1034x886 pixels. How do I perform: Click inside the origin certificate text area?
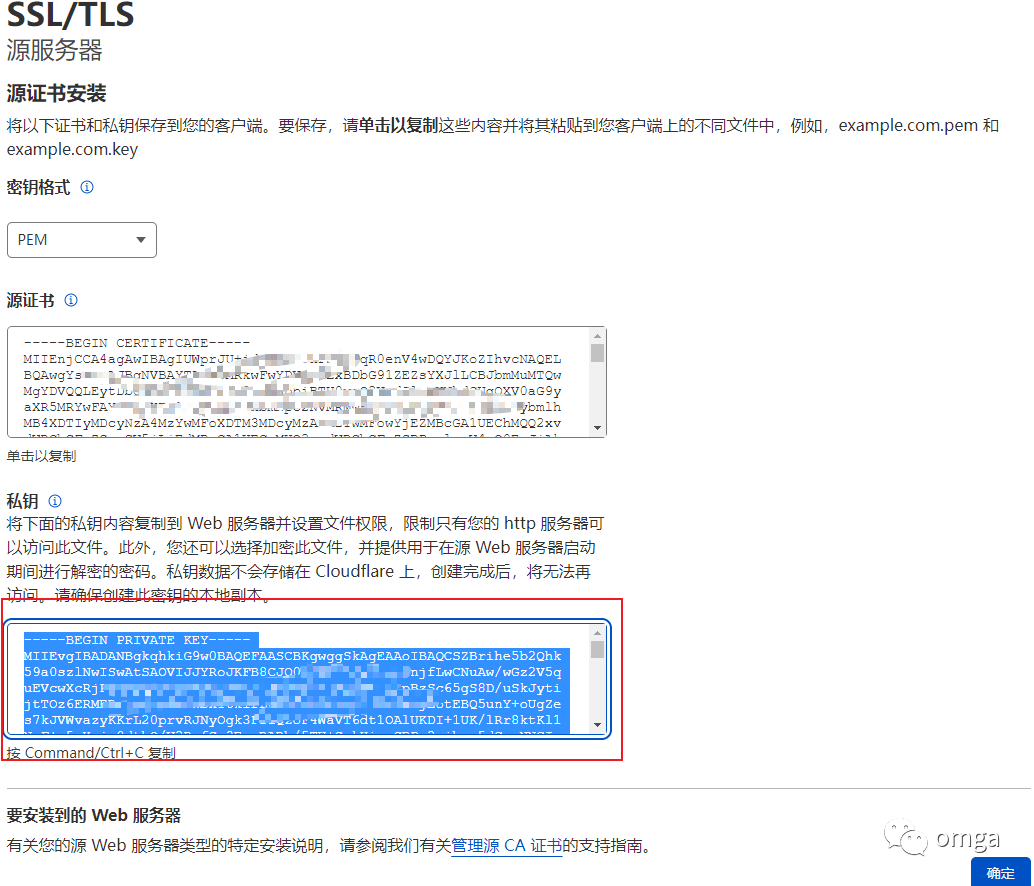(x=300, y=385)
